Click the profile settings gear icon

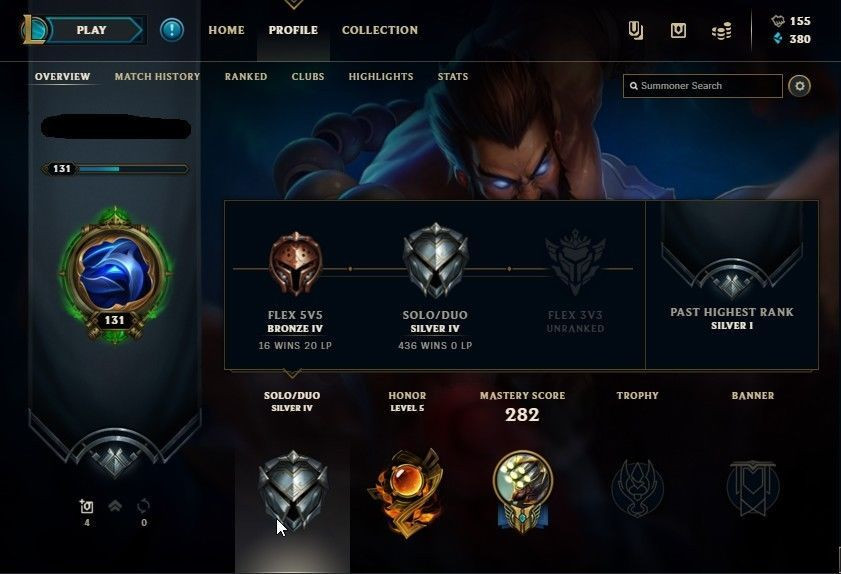(799, 86)
